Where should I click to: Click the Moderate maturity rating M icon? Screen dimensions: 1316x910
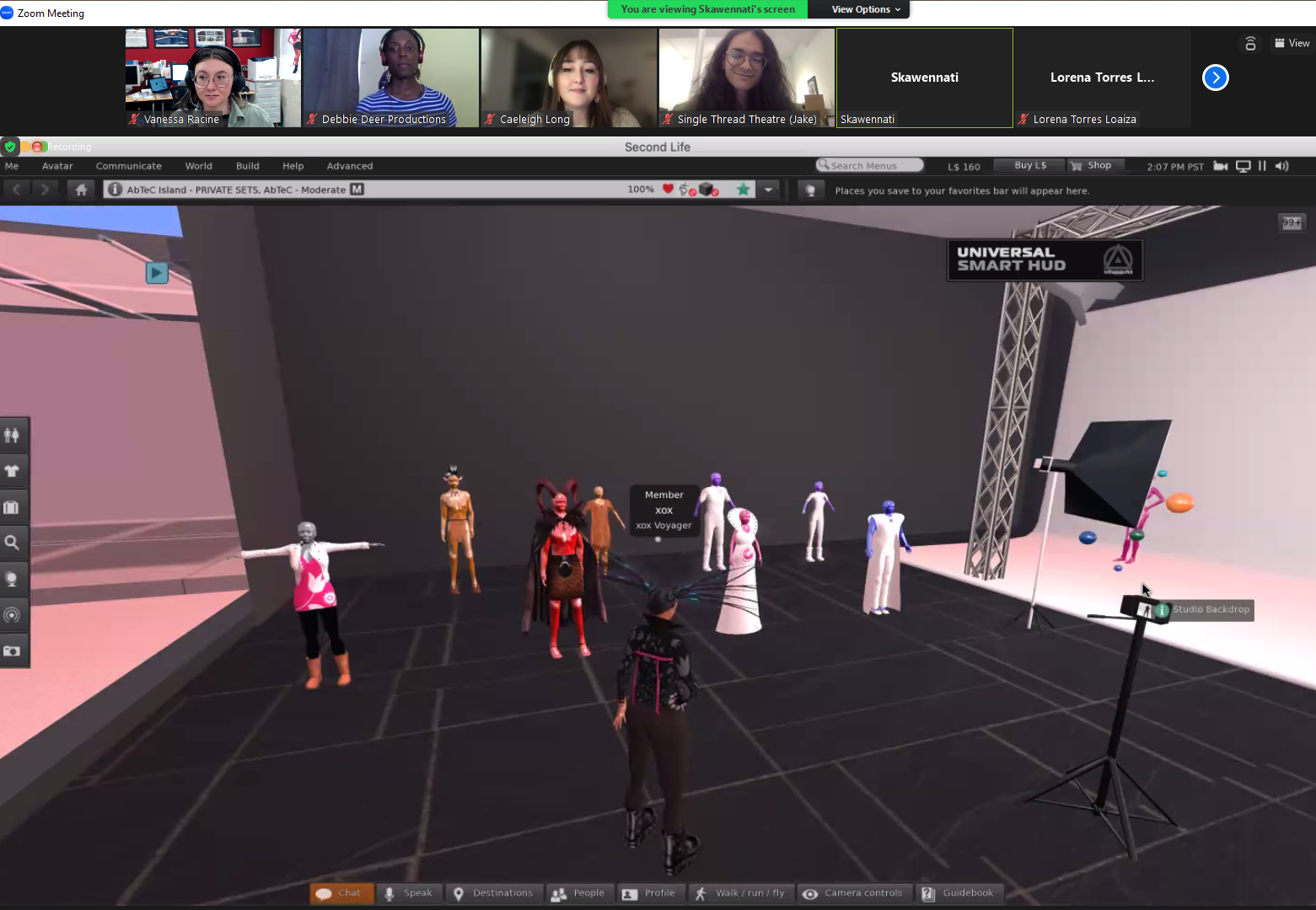357,190
